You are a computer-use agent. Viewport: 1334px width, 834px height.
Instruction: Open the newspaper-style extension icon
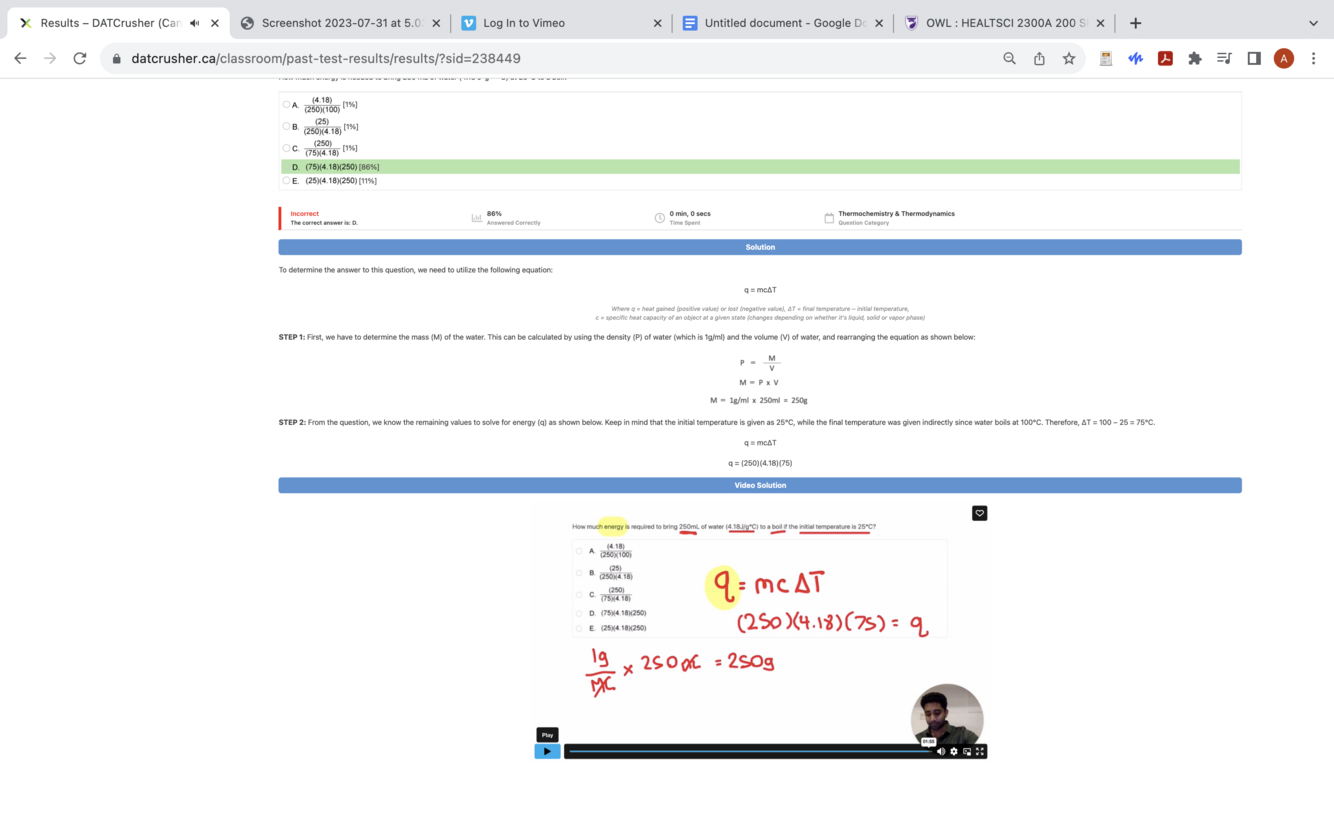(1106, 58)
